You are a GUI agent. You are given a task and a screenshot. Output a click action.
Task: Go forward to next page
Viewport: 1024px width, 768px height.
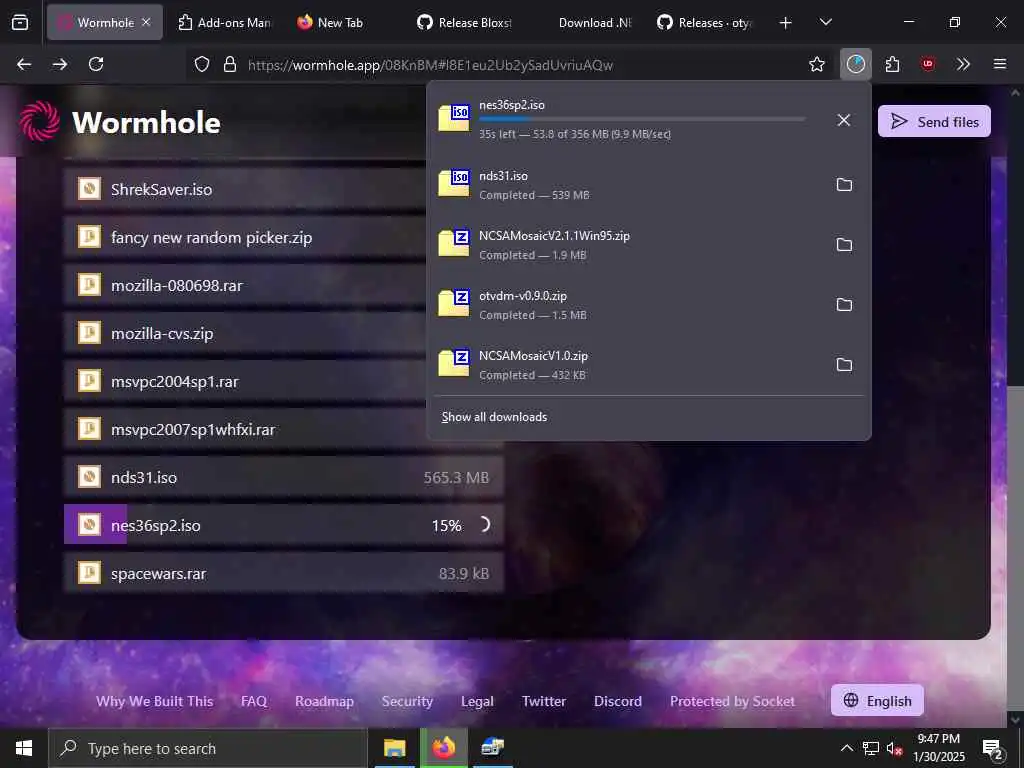[x=60, y=64]
